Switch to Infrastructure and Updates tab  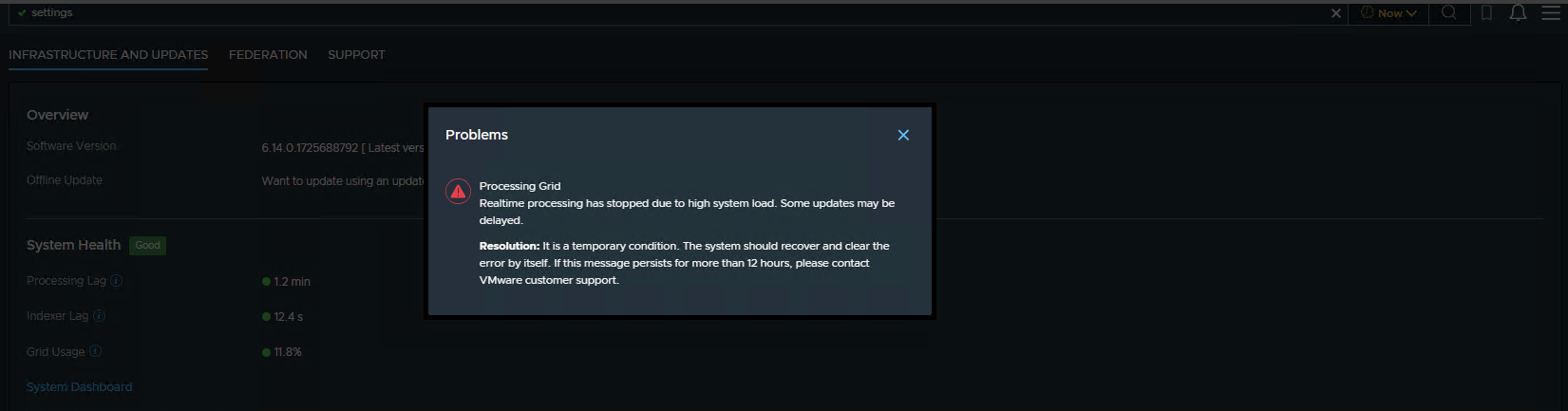tap(108, 55)
